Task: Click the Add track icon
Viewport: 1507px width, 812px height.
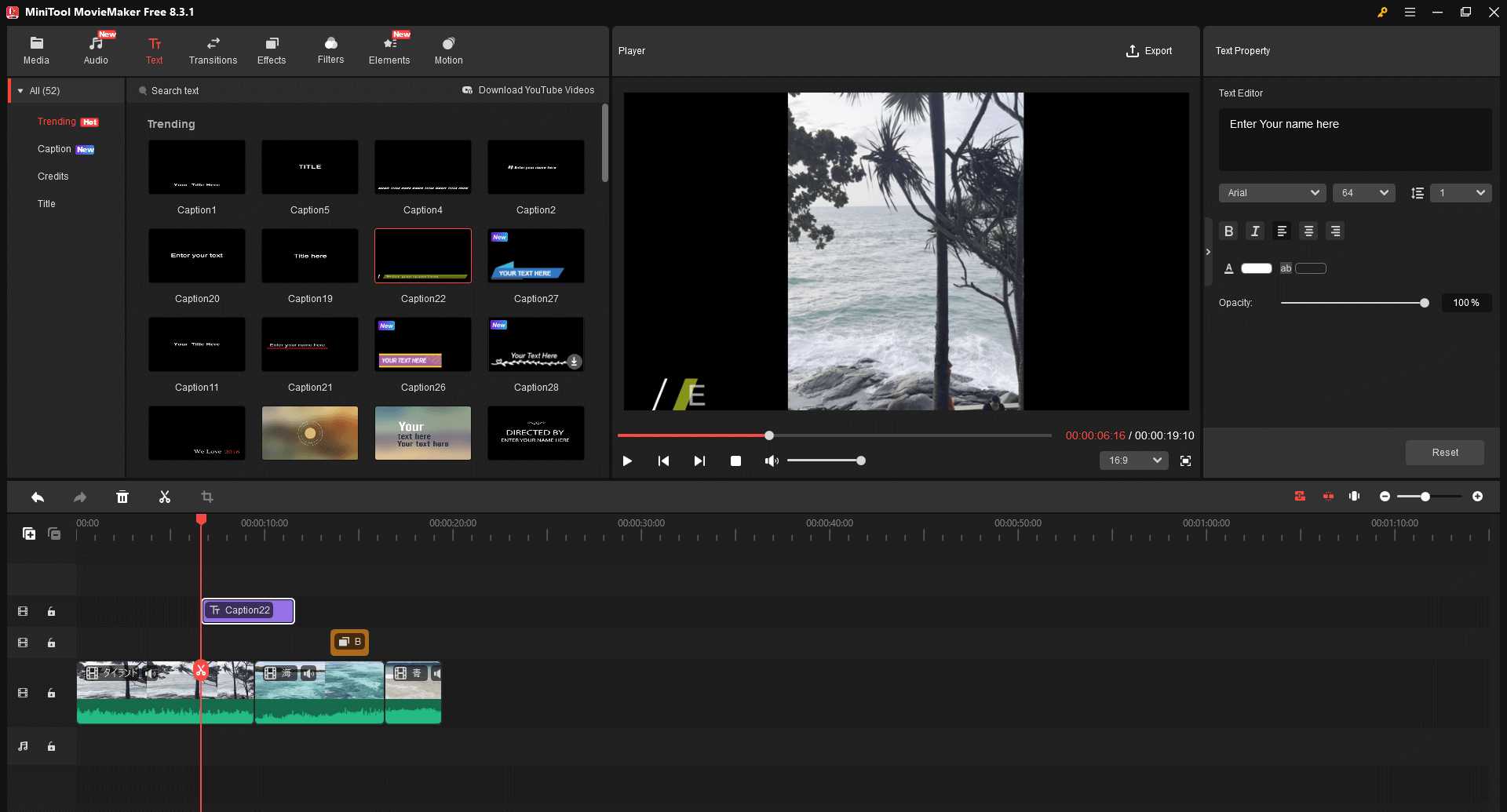Action: click(x=29, y=533)
